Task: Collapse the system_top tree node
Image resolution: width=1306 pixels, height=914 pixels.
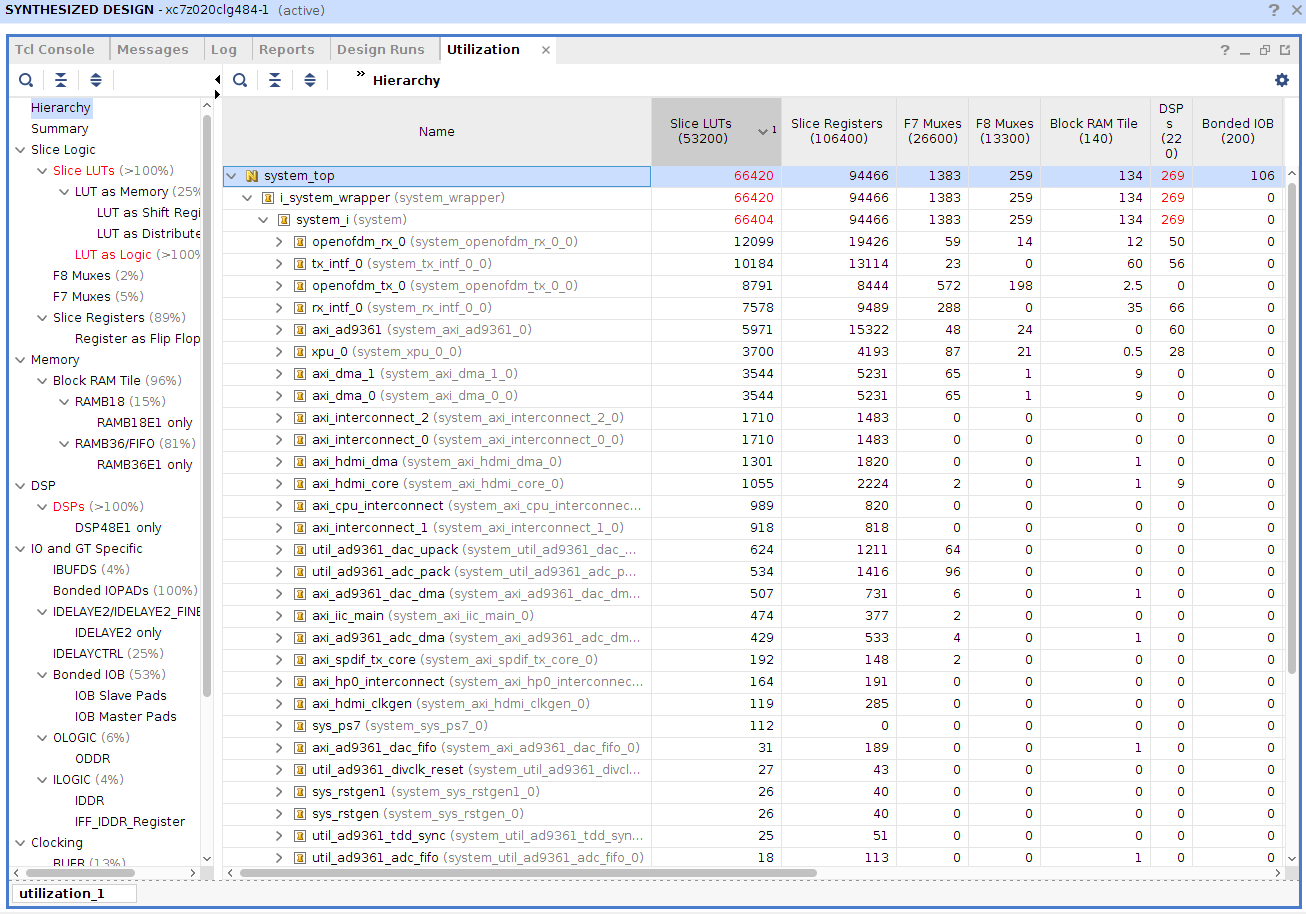Action: [232, 175]
